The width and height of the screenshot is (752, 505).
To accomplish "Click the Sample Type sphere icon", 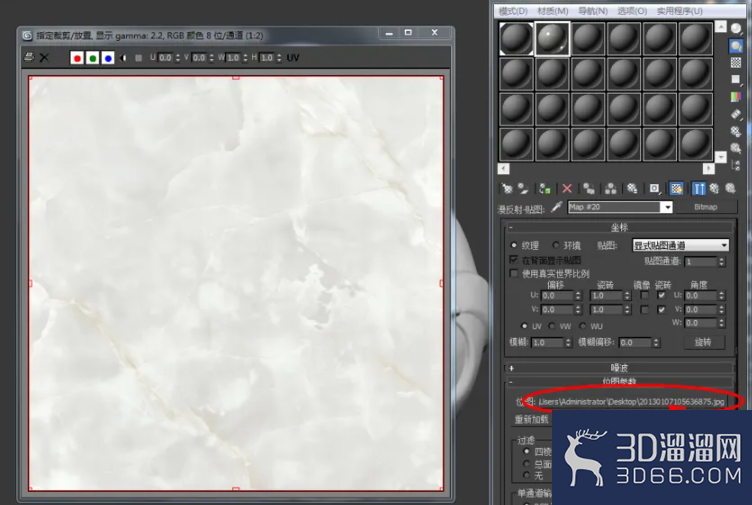I will click(x=736, y=28).
